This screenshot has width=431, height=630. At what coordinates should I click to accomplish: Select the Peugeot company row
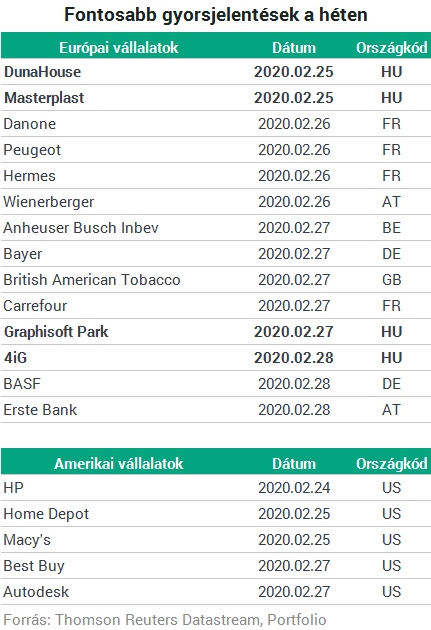tap(216, 150)
